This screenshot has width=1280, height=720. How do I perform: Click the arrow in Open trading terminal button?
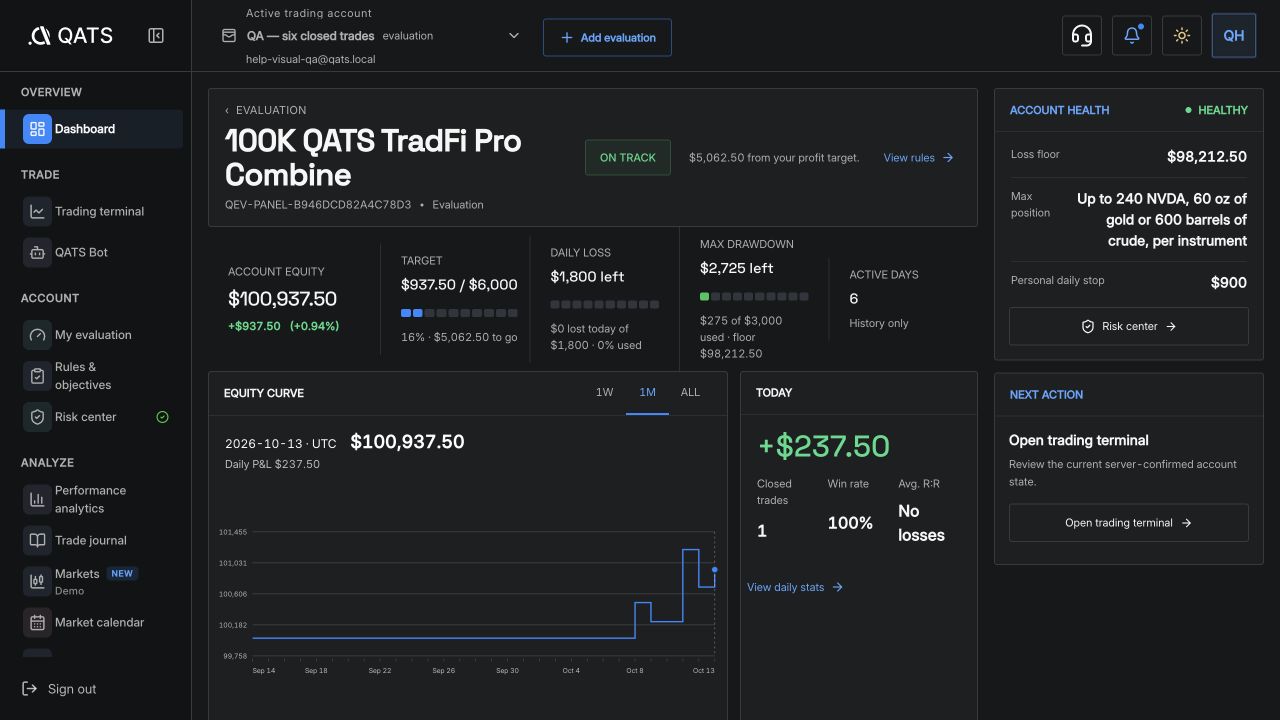(1187, 523)
